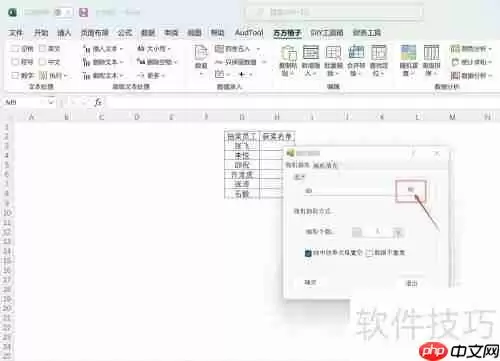500x361 pixels.
Task: Open the 合并转换 tool in the ribbon
Action: [x=356, y=61]
